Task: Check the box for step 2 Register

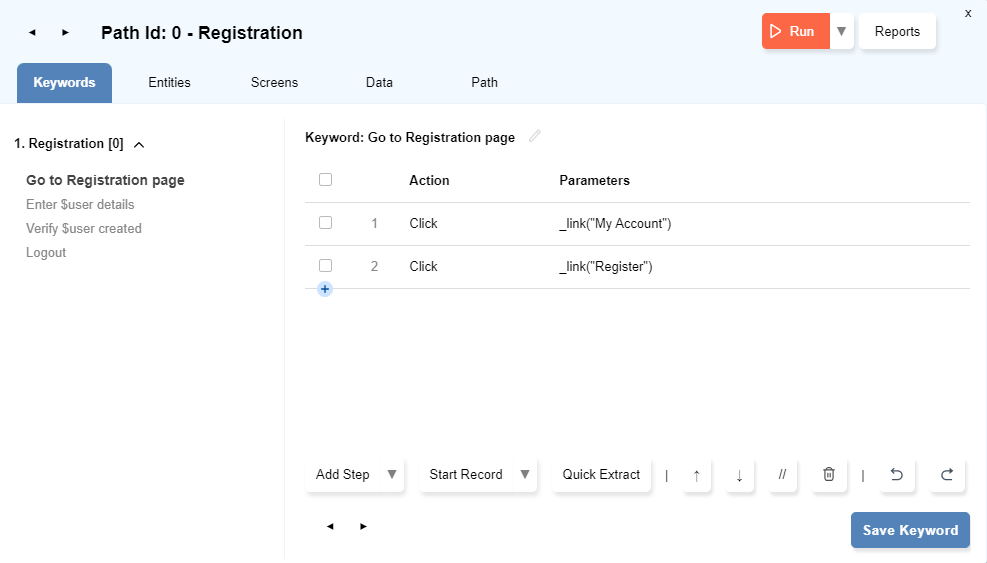Action: click(325, 266)
